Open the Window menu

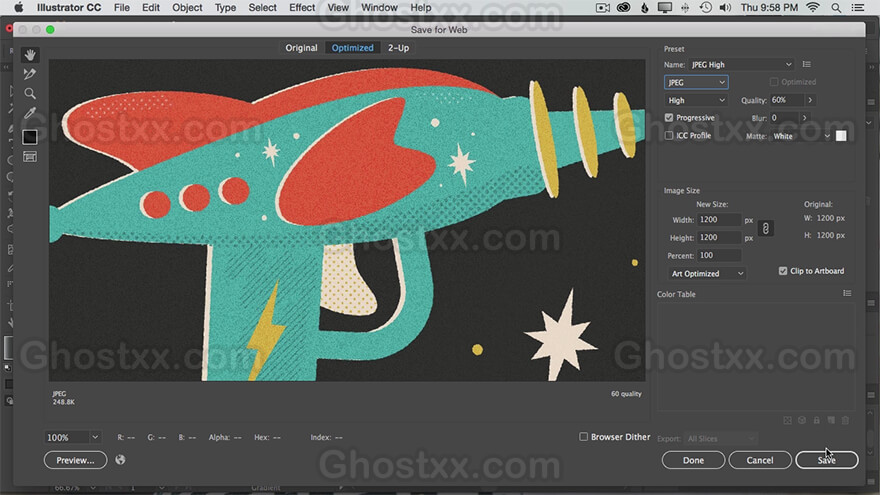click(379, 7)
